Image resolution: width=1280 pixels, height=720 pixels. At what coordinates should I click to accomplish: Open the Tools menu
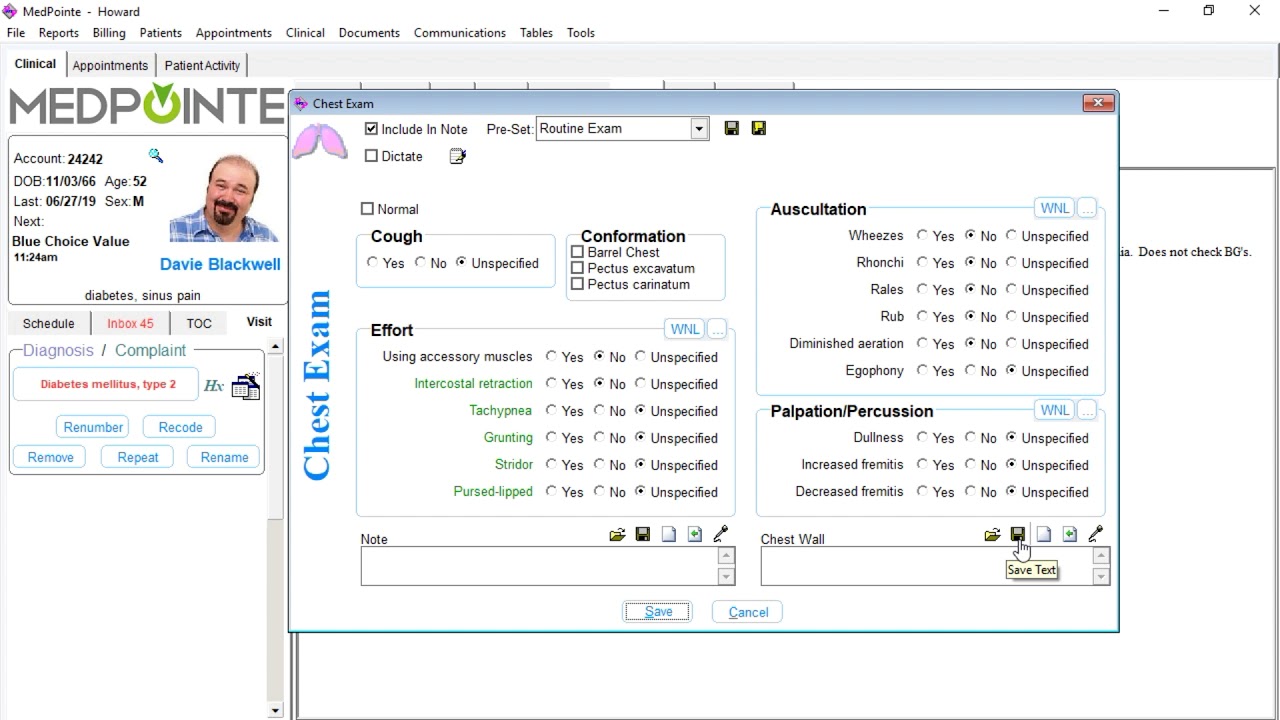coord(581,33)
